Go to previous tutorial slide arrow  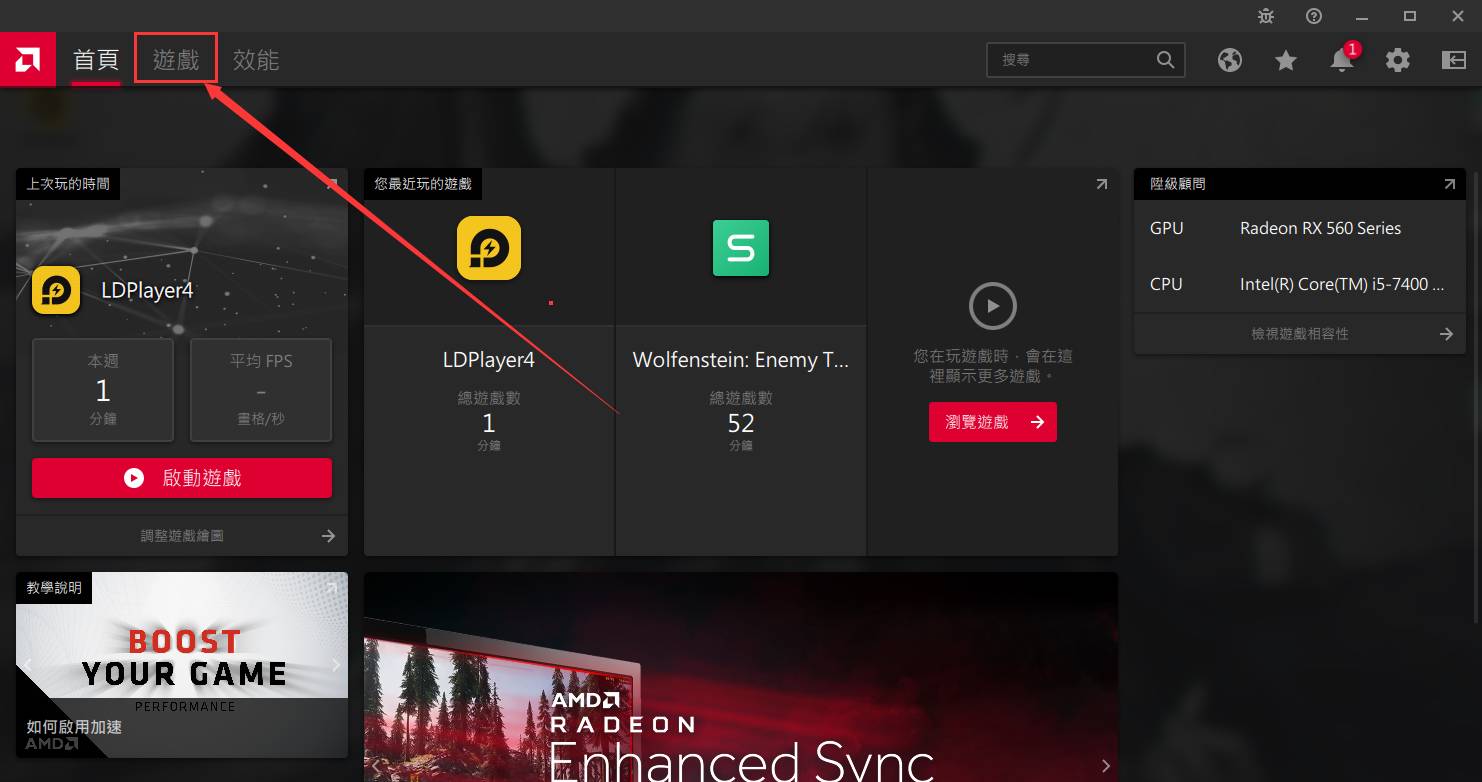29,665
